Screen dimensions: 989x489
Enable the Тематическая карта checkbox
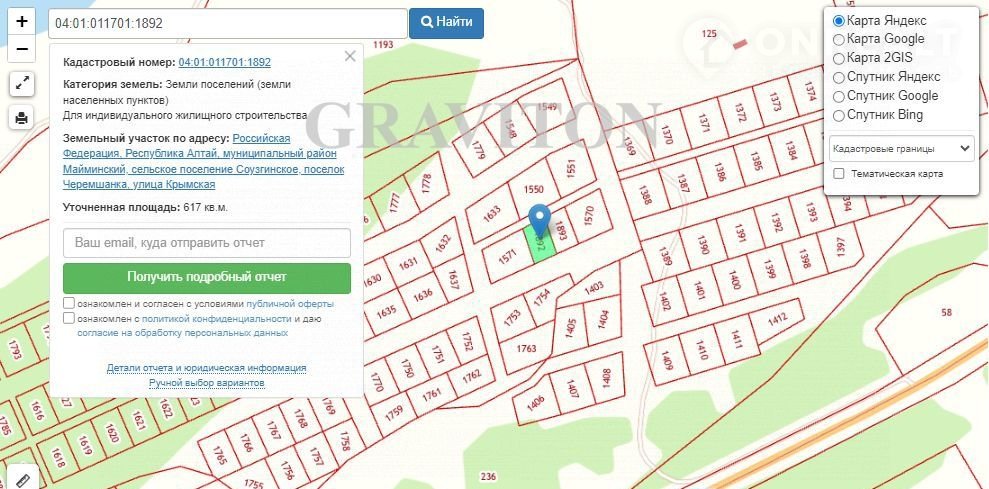click(x=839, y=174)
